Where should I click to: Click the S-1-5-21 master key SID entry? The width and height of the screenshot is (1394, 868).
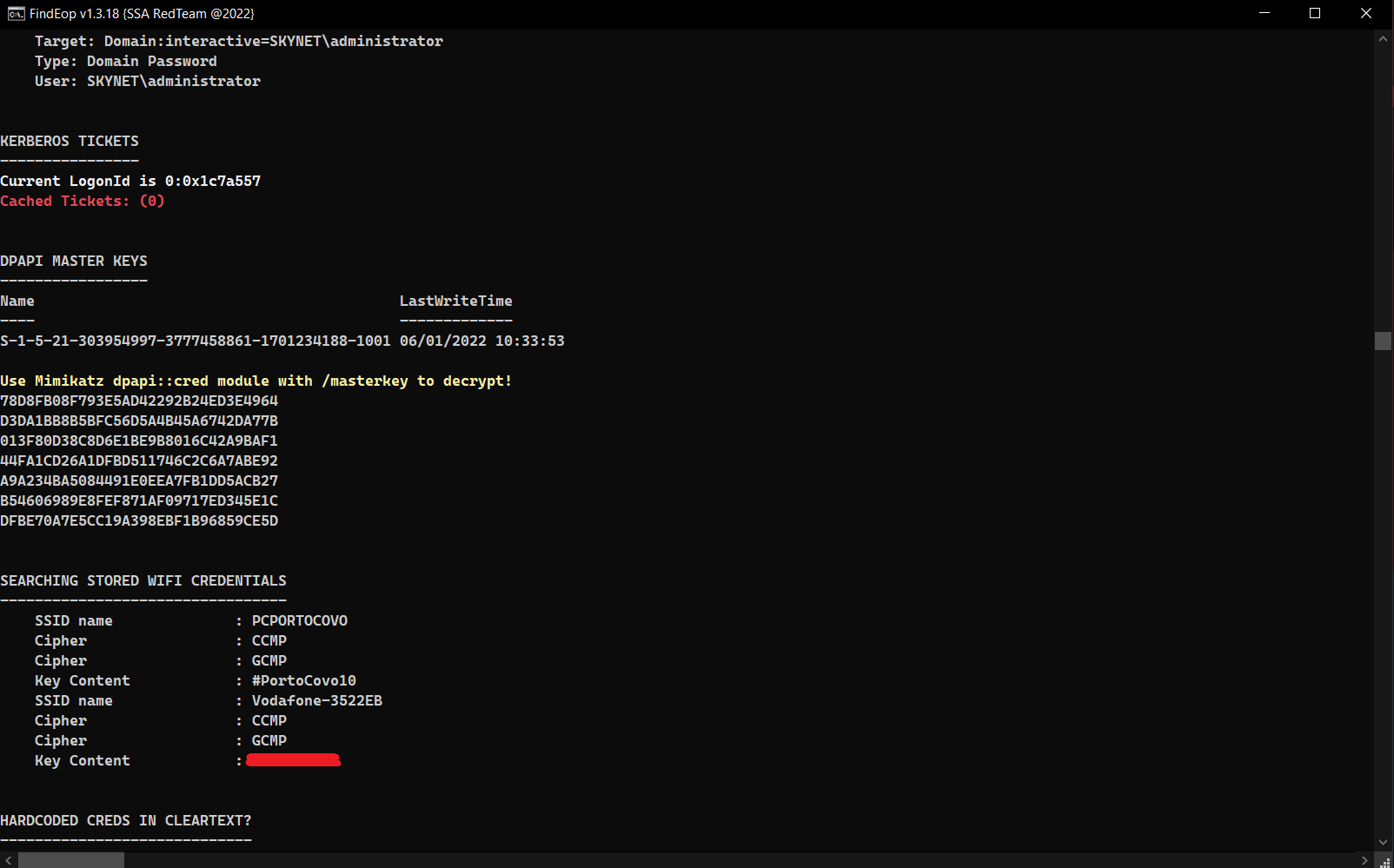pyautogui.click(x=196, y=341)
